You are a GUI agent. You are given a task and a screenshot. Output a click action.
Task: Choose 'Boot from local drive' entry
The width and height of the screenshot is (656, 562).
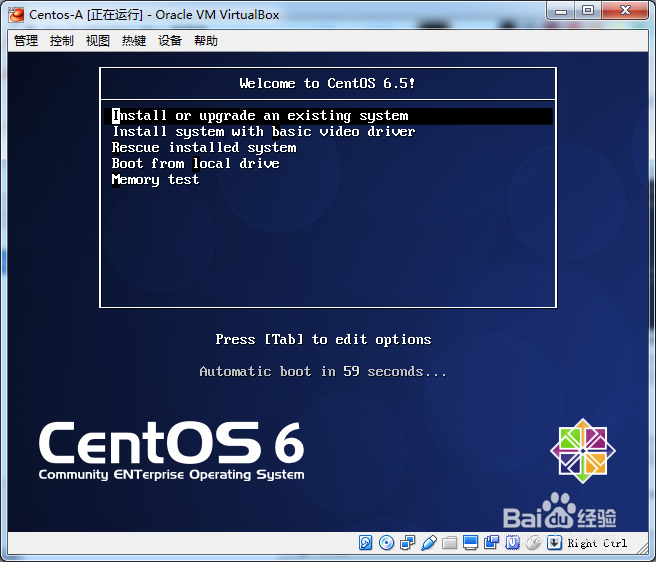point(195,164)
